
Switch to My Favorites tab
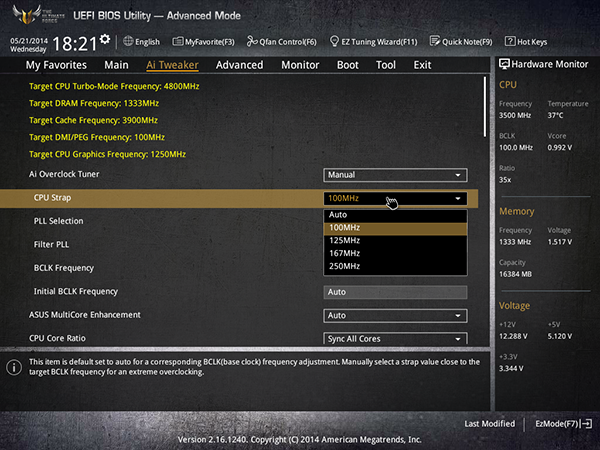[56, 65]
